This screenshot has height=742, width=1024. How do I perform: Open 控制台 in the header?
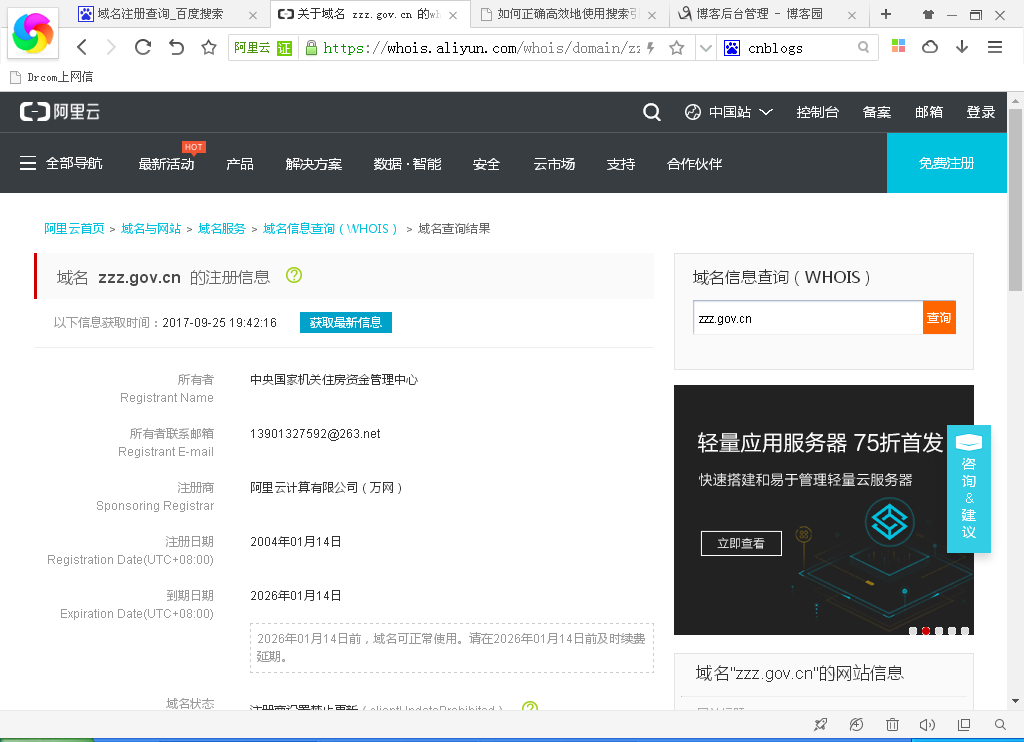(x=817, y=112)
